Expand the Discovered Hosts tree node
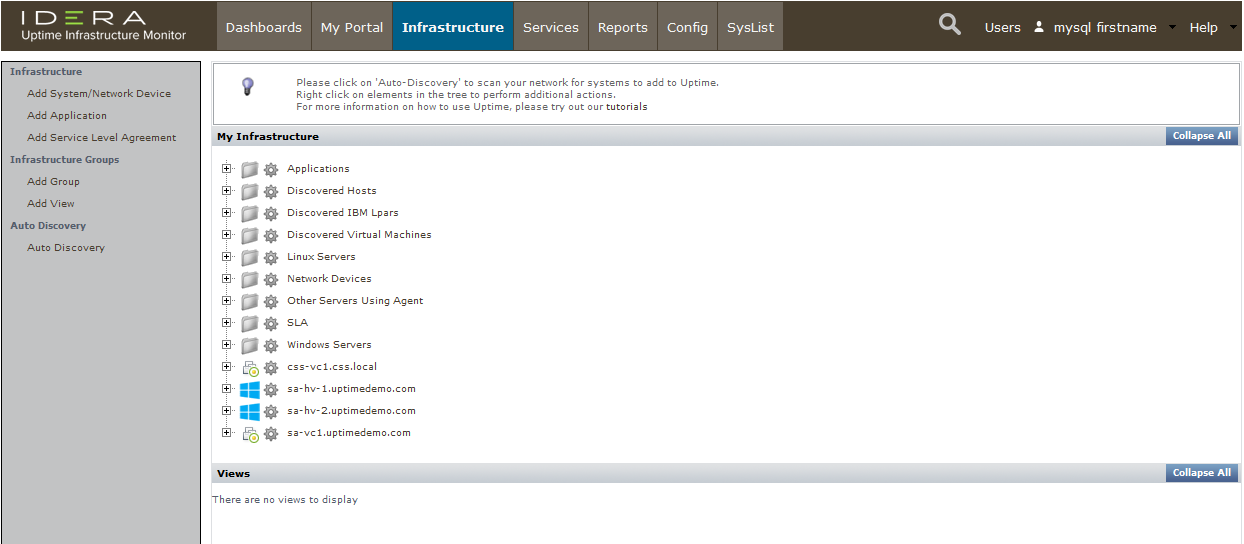The height and width of the screenshot is (544, 1244). (226, 190)
